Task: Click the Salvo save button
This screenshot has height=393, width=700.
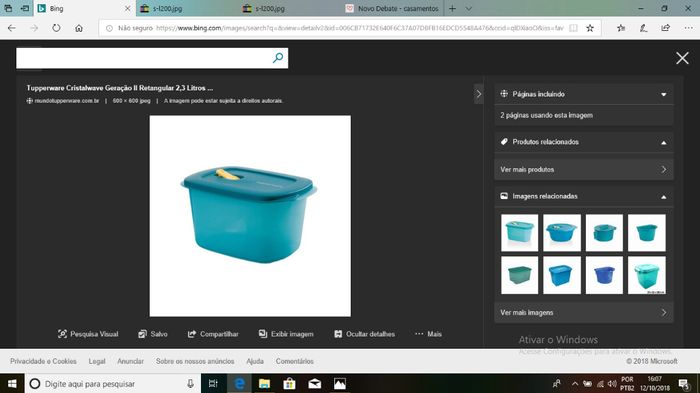Action: pyautogui.click(x=153, y=334)
